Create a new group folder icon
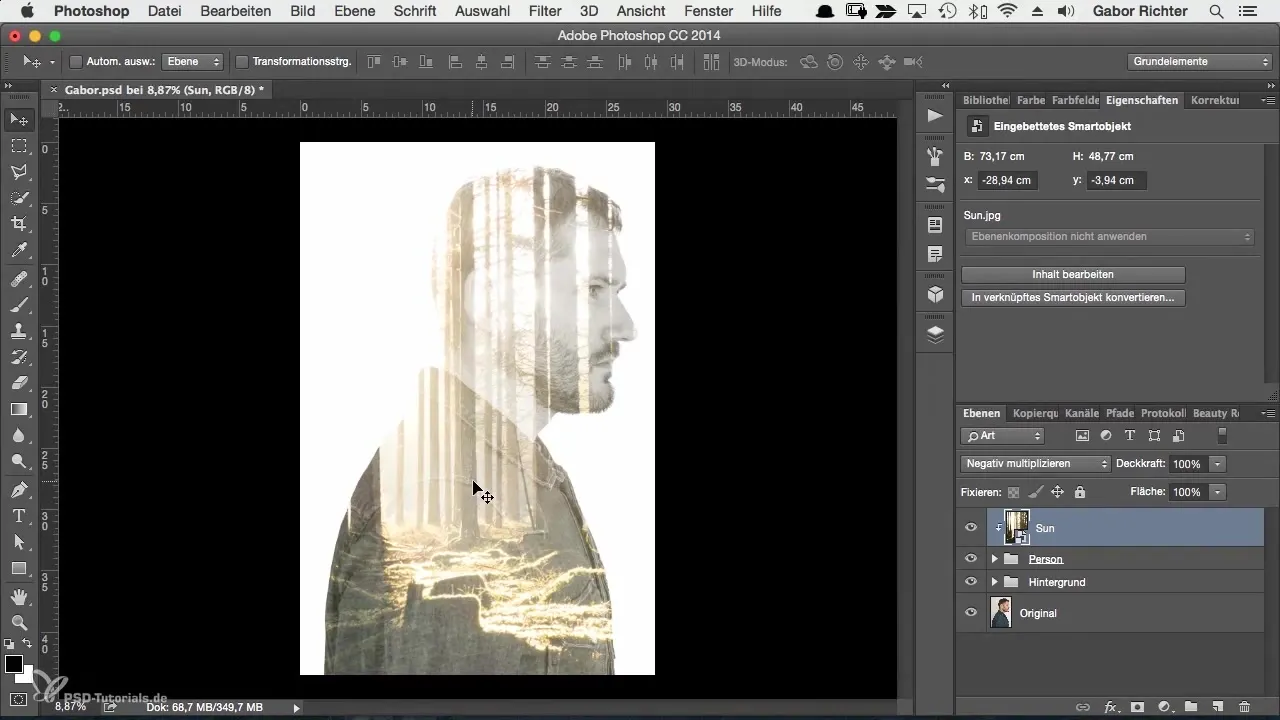This screenshot has width=1280, height=720. 1191,707
